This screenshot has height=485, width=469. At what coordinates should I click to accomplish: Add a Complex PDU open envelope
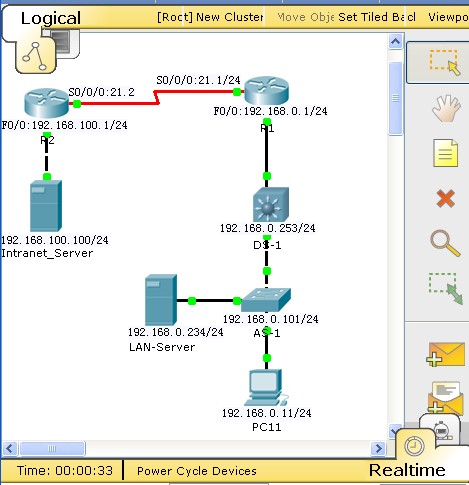tap(445, 398)
